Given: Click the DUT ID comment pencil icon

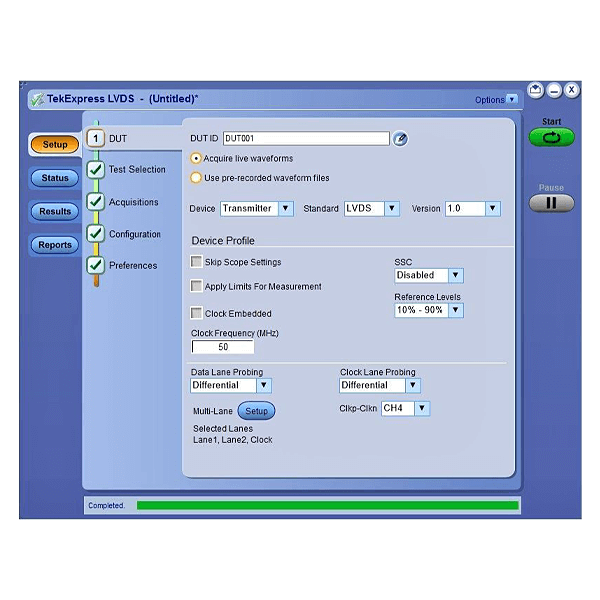Looking at the screenshot, I should pos(400,139).
